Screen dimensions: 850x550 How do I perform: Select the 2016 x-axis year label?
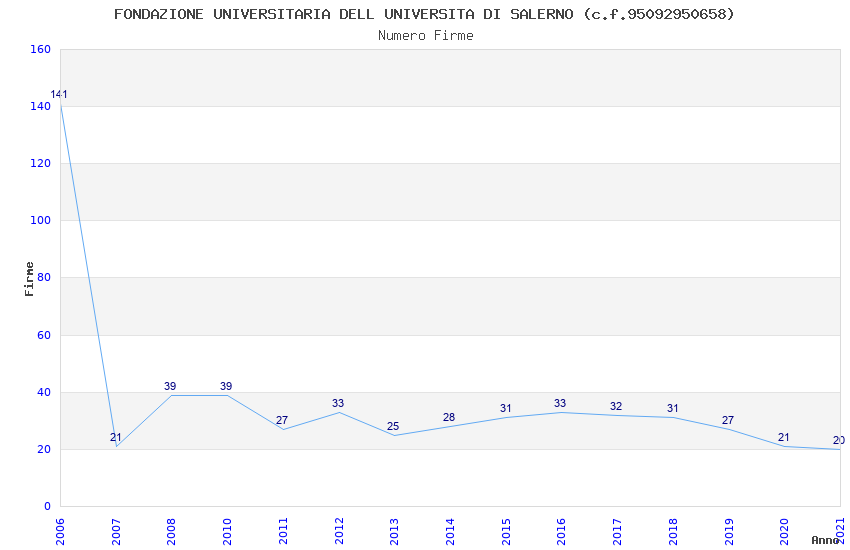point(562,530)
